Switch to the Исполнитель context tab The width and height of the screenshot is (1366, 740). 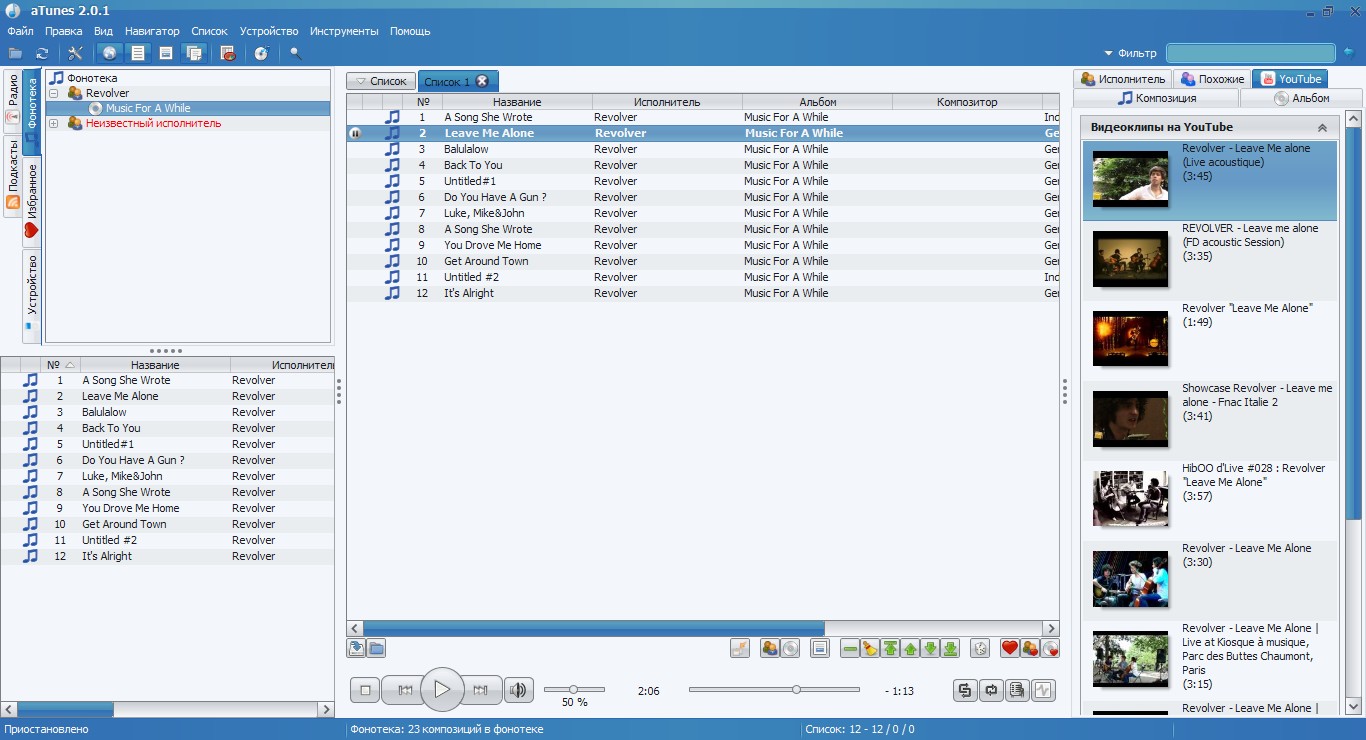point(1123,79)
